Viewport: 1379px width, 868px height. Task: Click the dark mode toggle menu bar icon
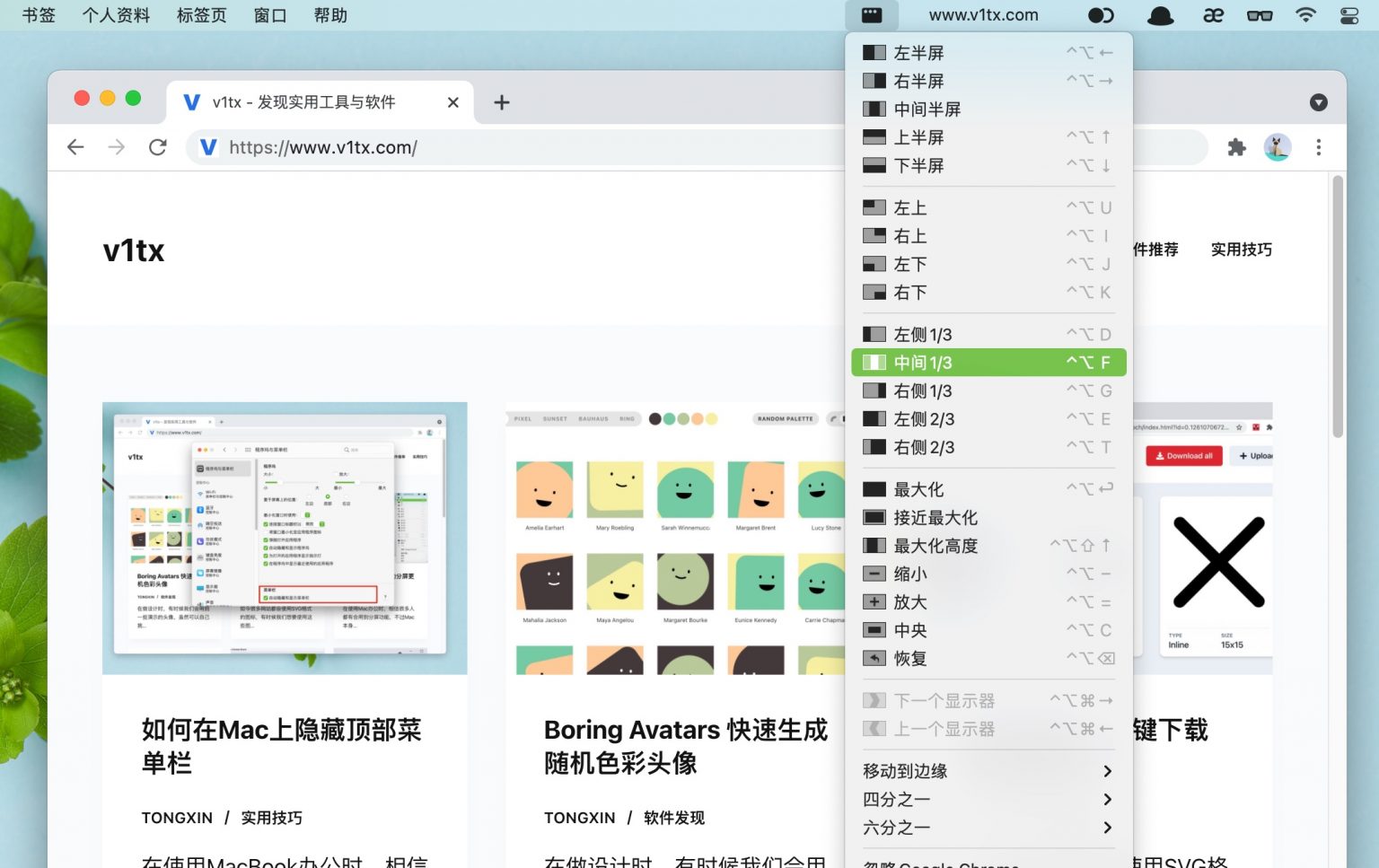(x=1101, y=15)
